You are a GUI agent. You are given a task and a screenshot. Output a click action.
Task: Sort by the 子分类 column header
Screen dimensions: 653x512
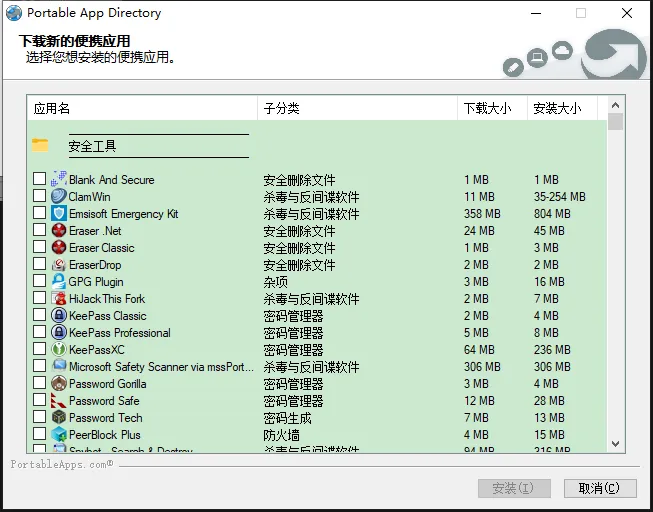pyautogui.click(x=358, y=108)
